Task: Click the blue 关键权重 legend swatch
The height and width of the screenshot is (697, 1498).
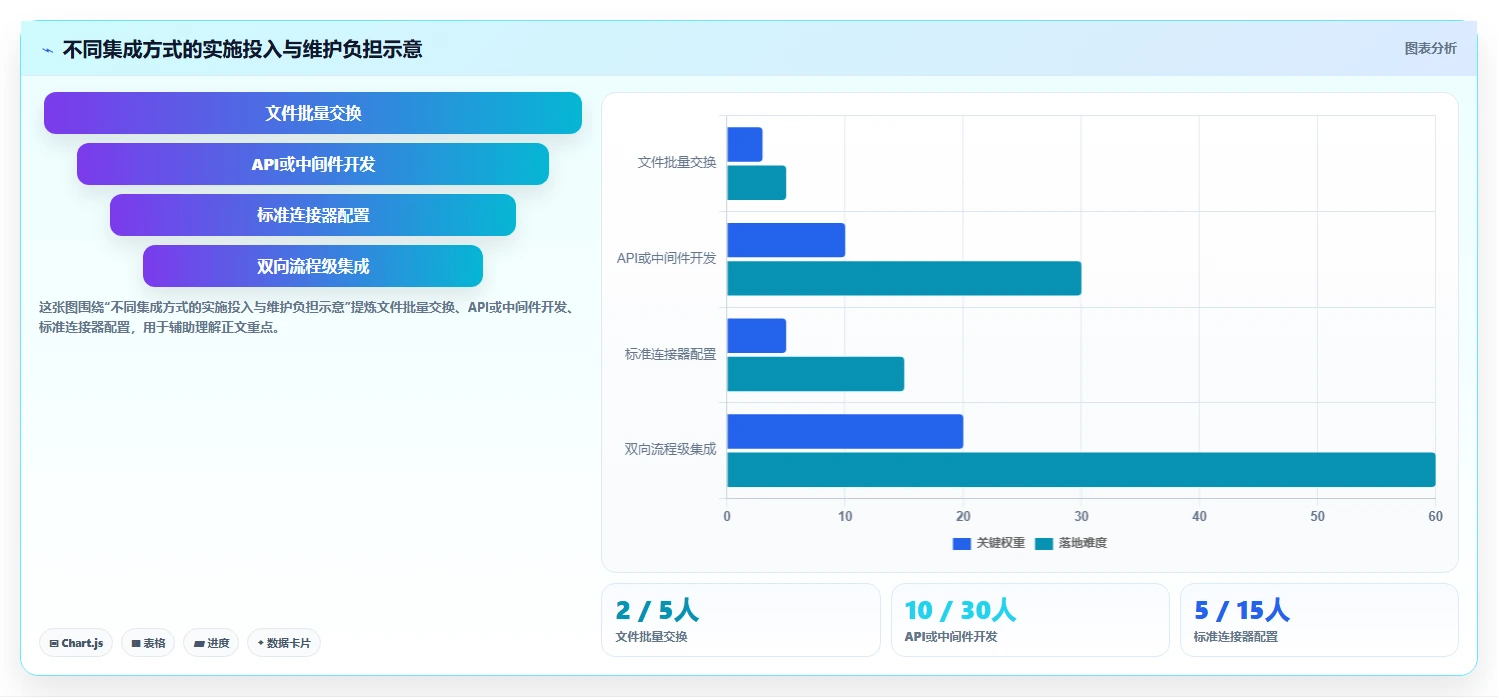Action: click(x=962, y=543)
